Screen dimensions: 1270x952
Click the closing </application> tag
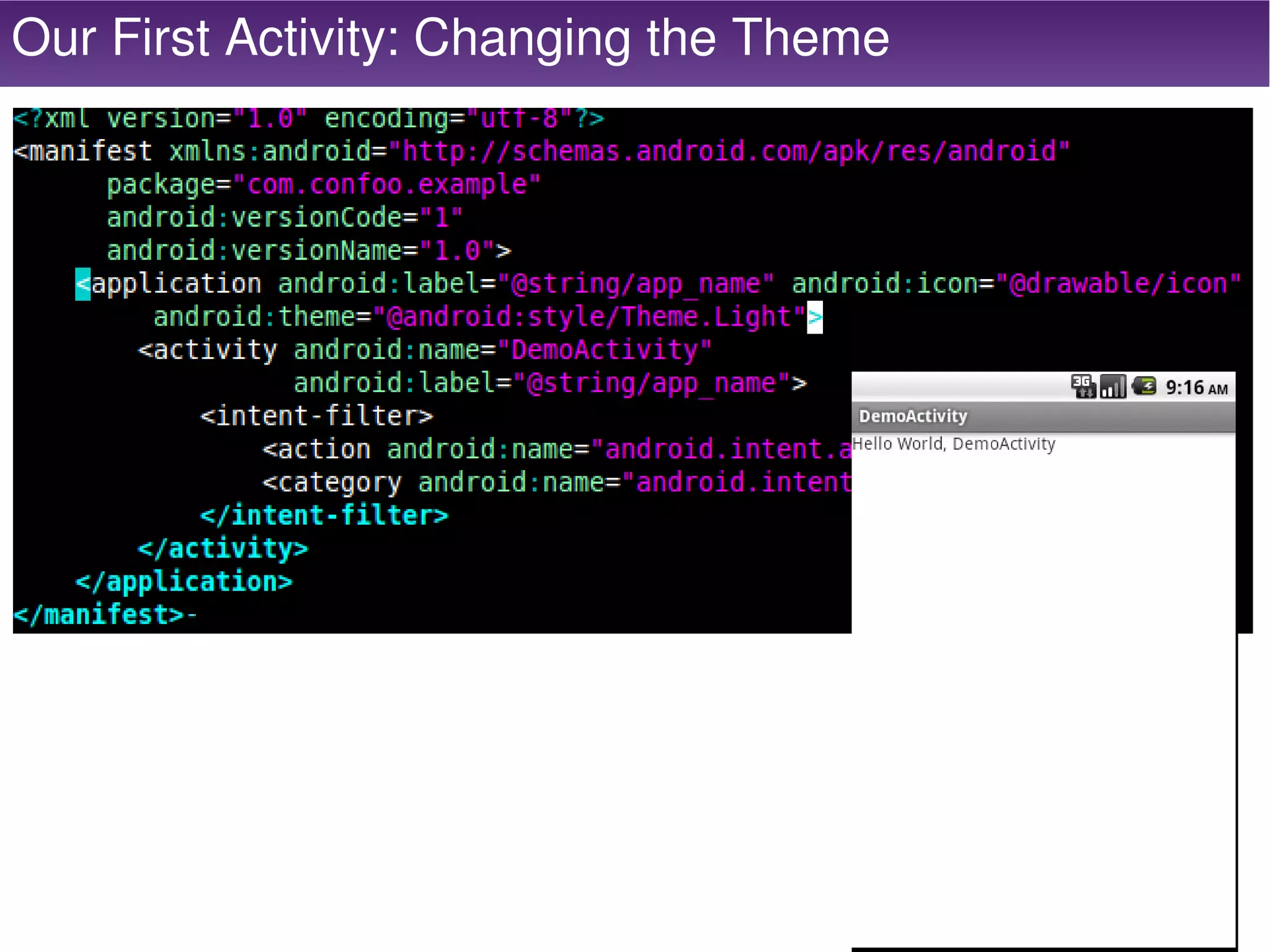click(x=184, y=582)
